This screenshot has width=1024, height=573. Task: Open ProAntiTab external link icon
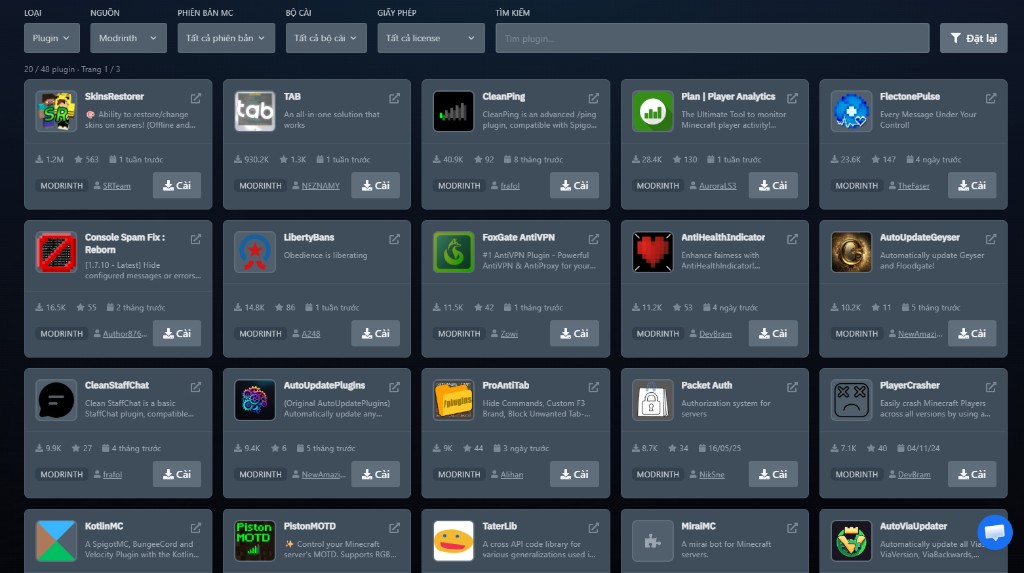click(x=594, y=387)
